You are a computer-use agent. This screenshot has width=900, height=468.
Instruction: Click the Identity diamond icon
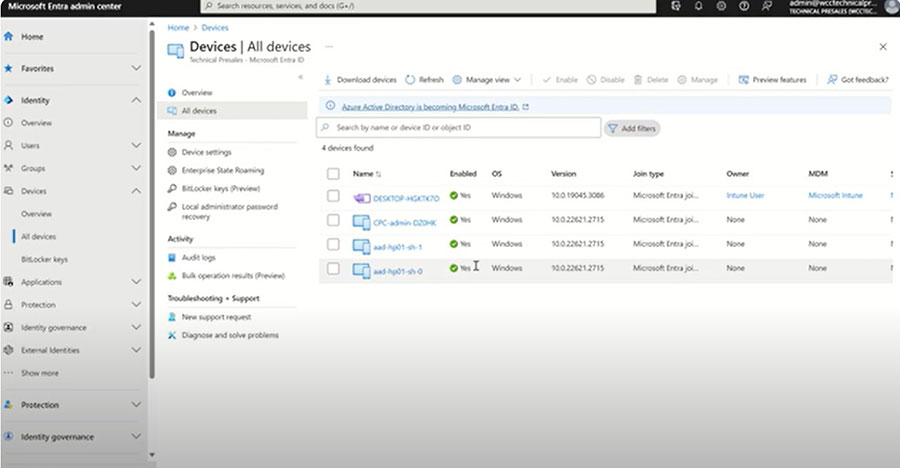pyautogui.click(x=9, y=100)
